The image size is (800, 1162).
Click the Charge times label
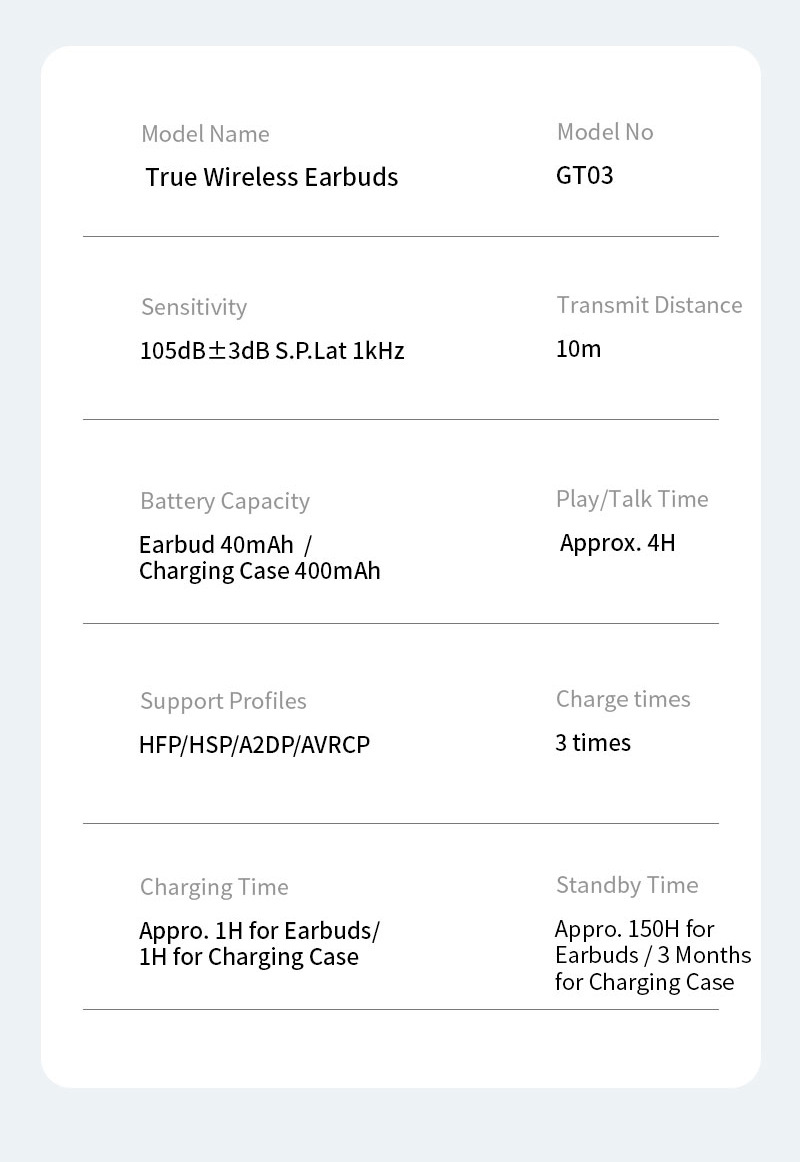[622, 699]
